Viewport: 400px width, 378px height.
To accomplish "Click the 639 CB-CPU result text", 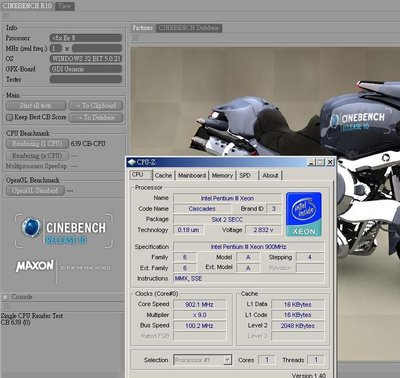I will tap(88, 144).
